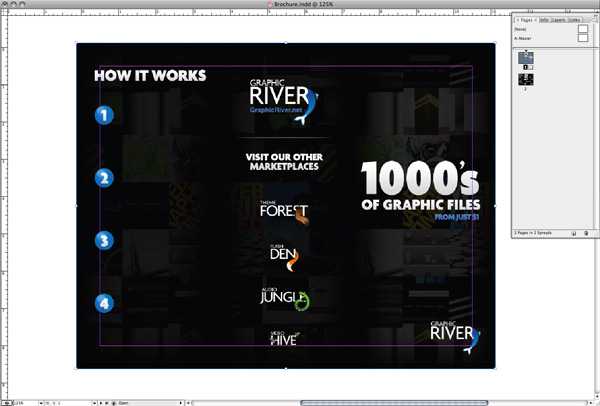Select the Theme Forest logo
This screenshot has height=406, width=600.
284,213
